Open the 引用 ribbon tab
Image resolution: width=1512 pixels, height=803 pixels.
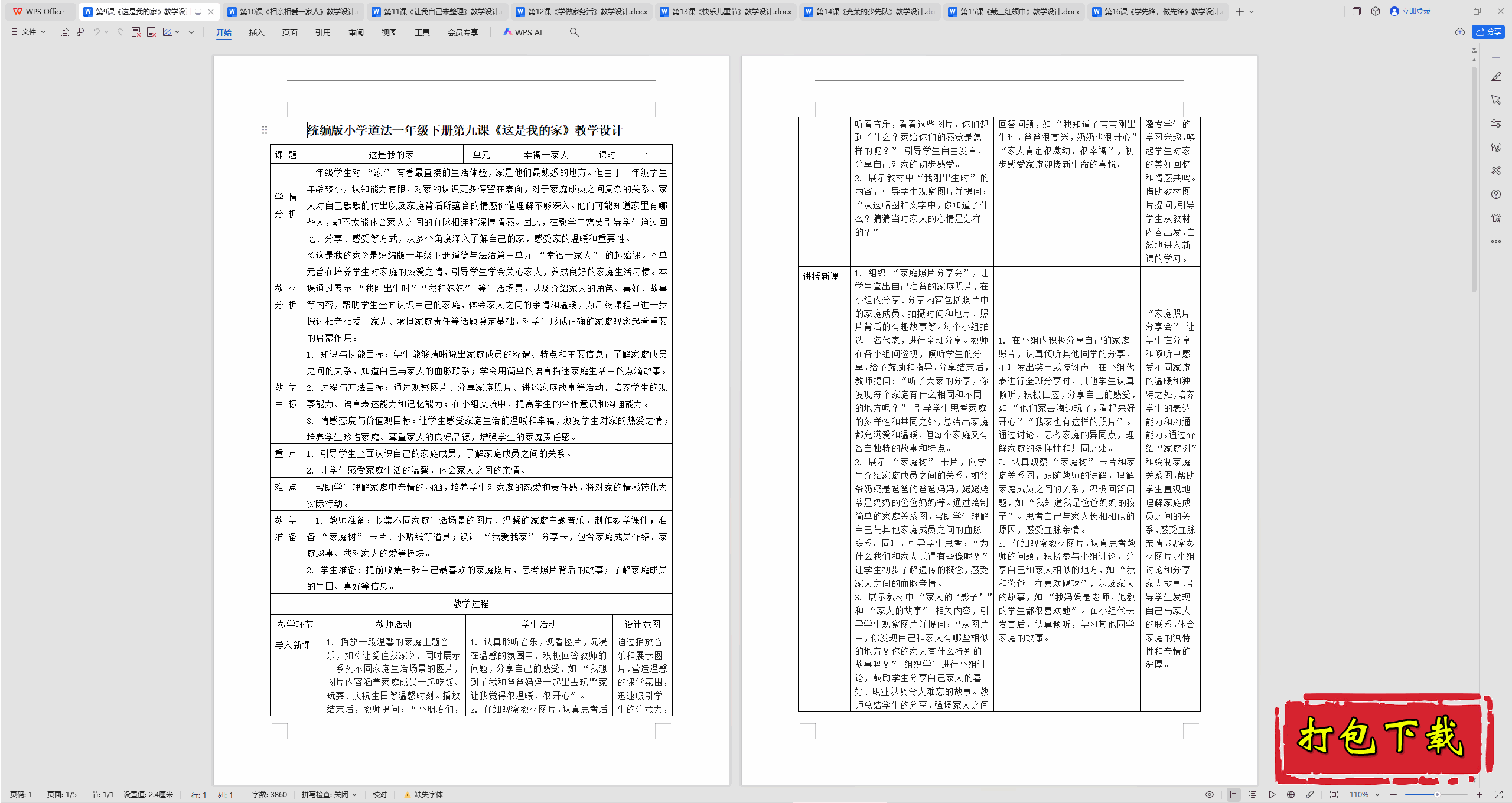(x=322, y=32)
